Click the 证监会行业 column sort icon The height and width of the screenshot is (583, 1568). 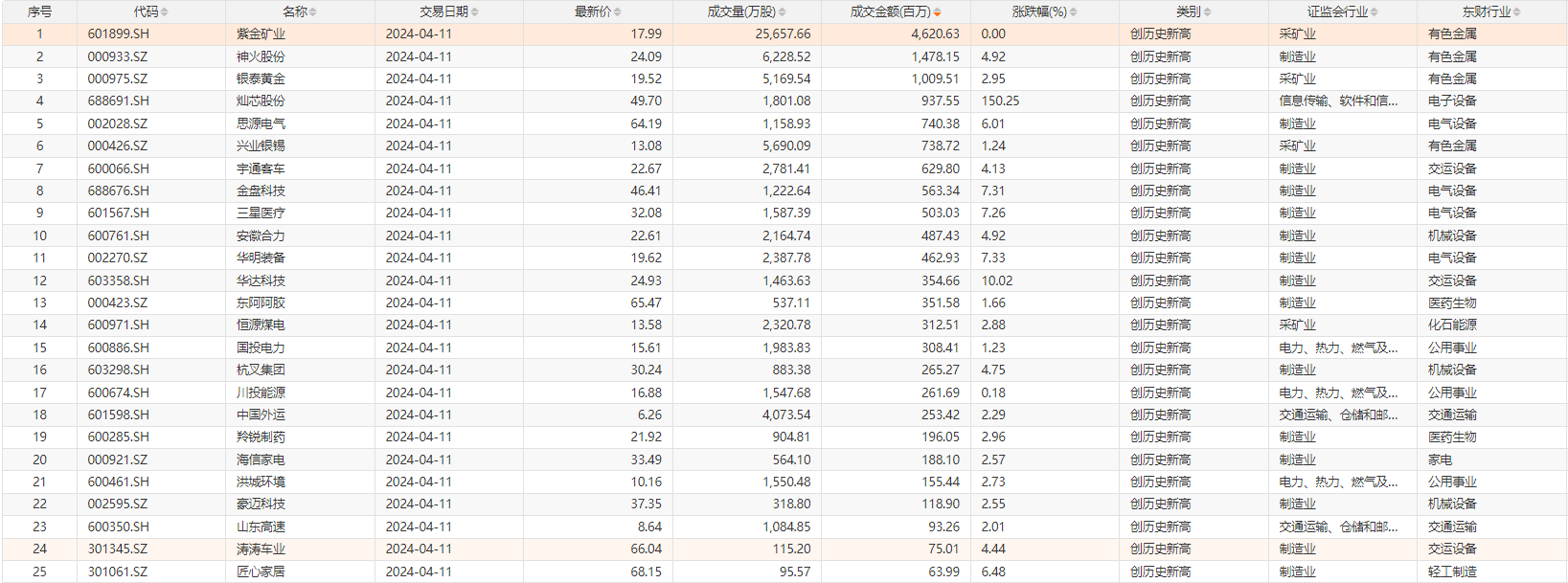point(1375,12)
